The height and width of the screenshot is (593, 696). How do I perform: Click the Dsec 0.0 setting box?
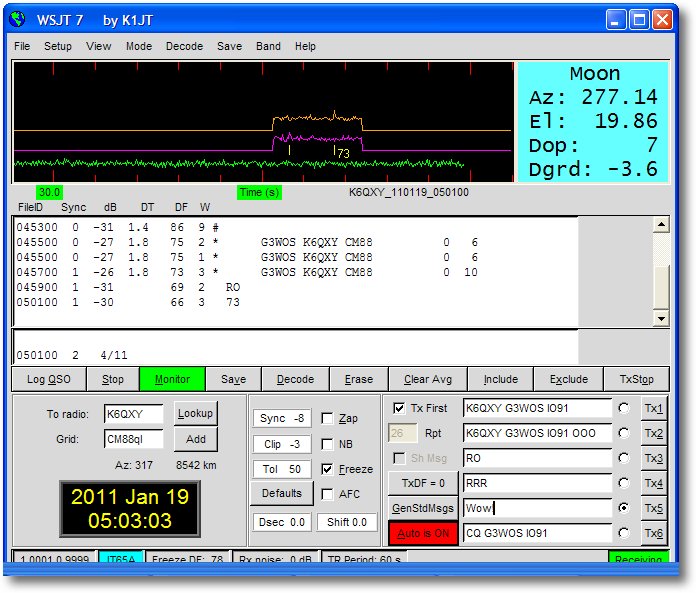pos(282,522)
